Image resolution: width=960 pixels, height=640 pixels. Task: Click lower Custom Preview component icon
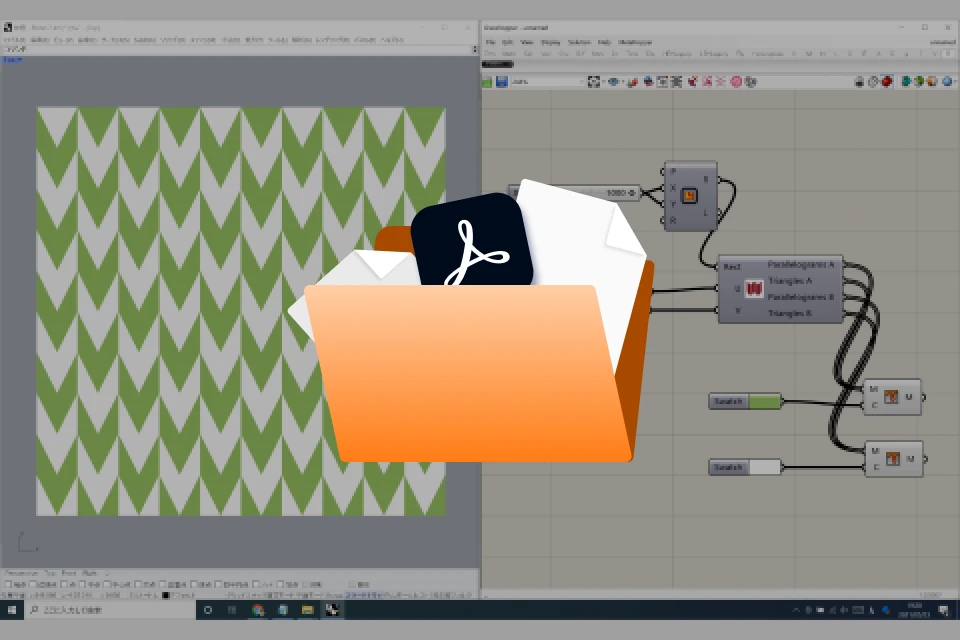coord(893,459)
